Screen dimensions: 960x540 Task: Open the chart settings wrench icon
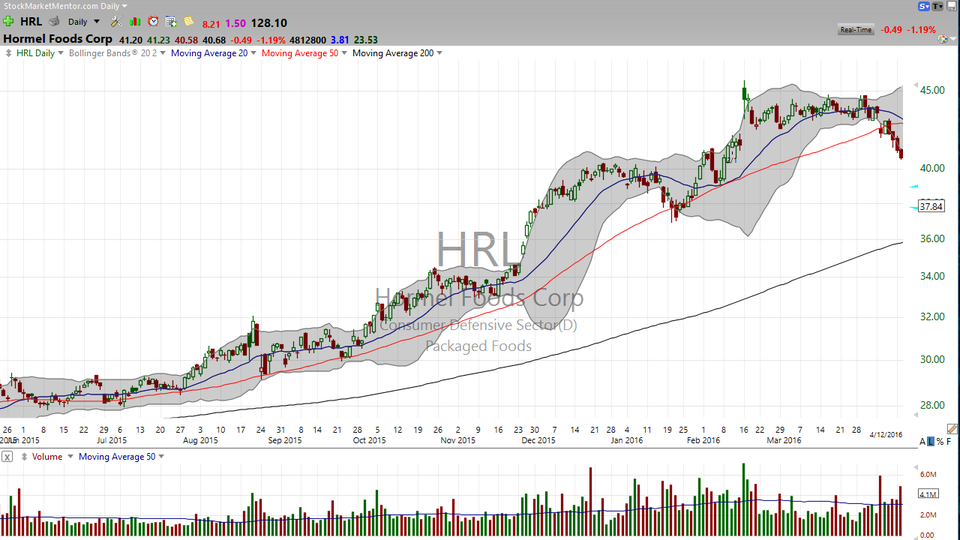pyautogui.click(x=116, y=21)
